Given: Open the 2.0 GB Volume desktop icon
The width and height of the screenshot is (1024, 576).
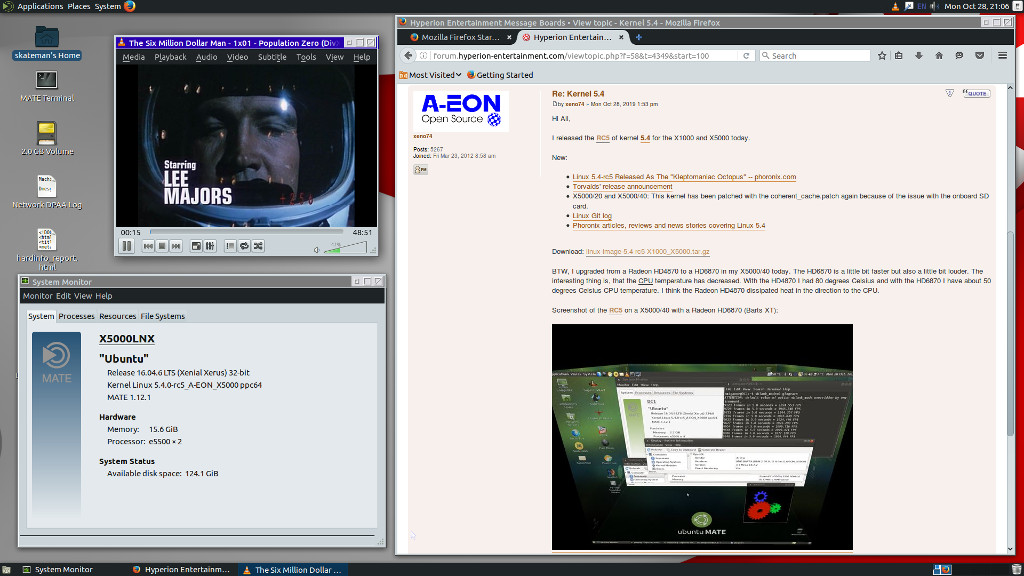Looking at the screenshot, I should tap(46, 138).
